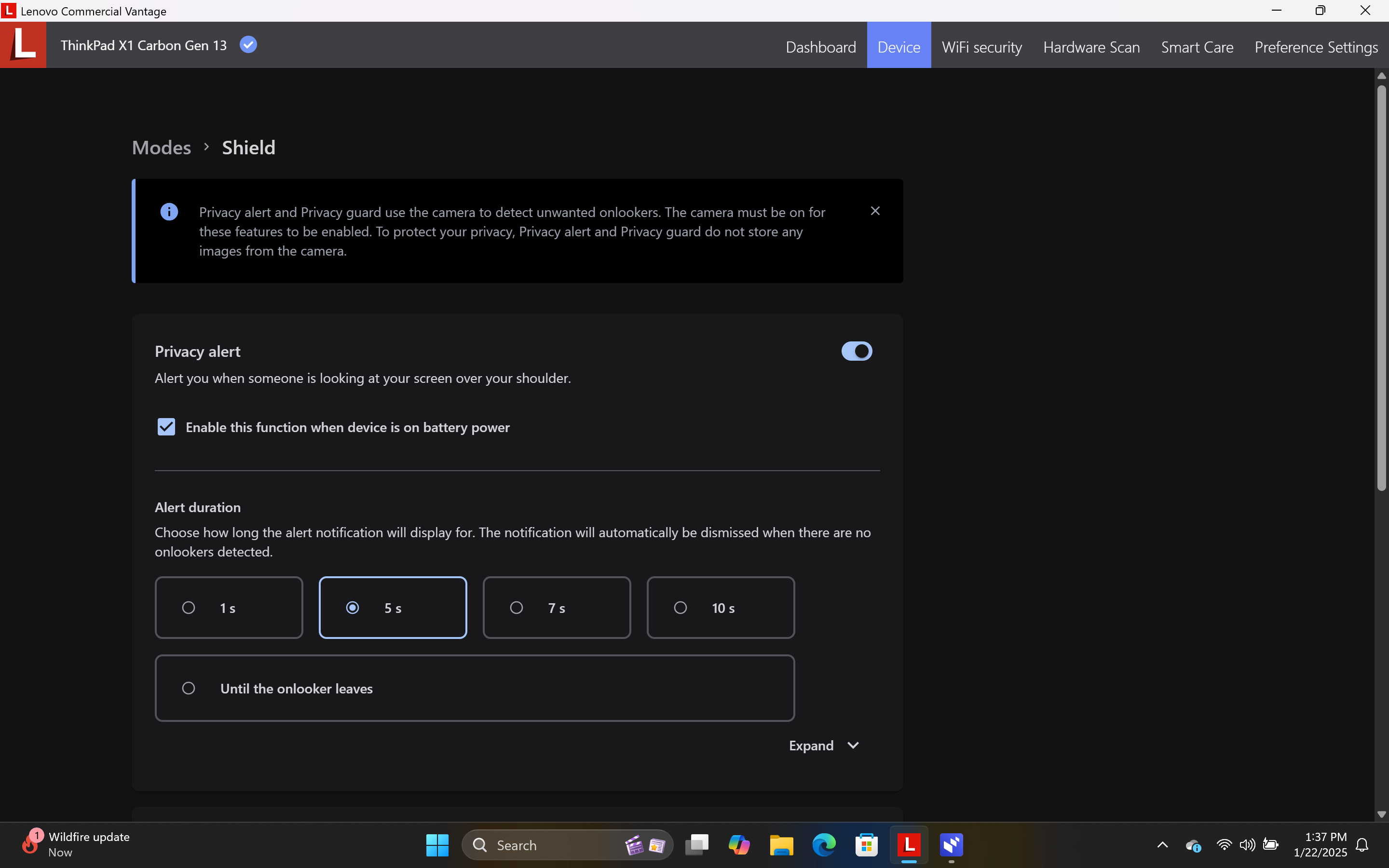Click the battery tray icon
1389x868 pixels.
(x=1271, y=845)
